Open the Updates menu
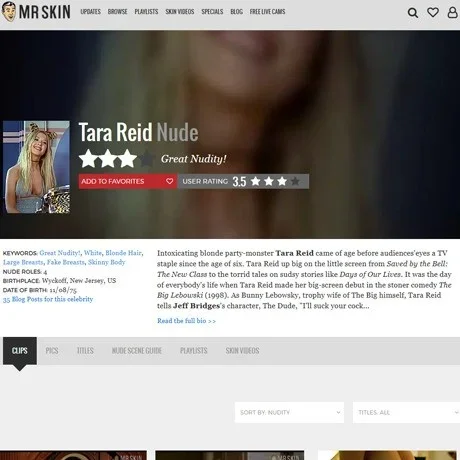460x460 pixels. [x=90, y=12]
